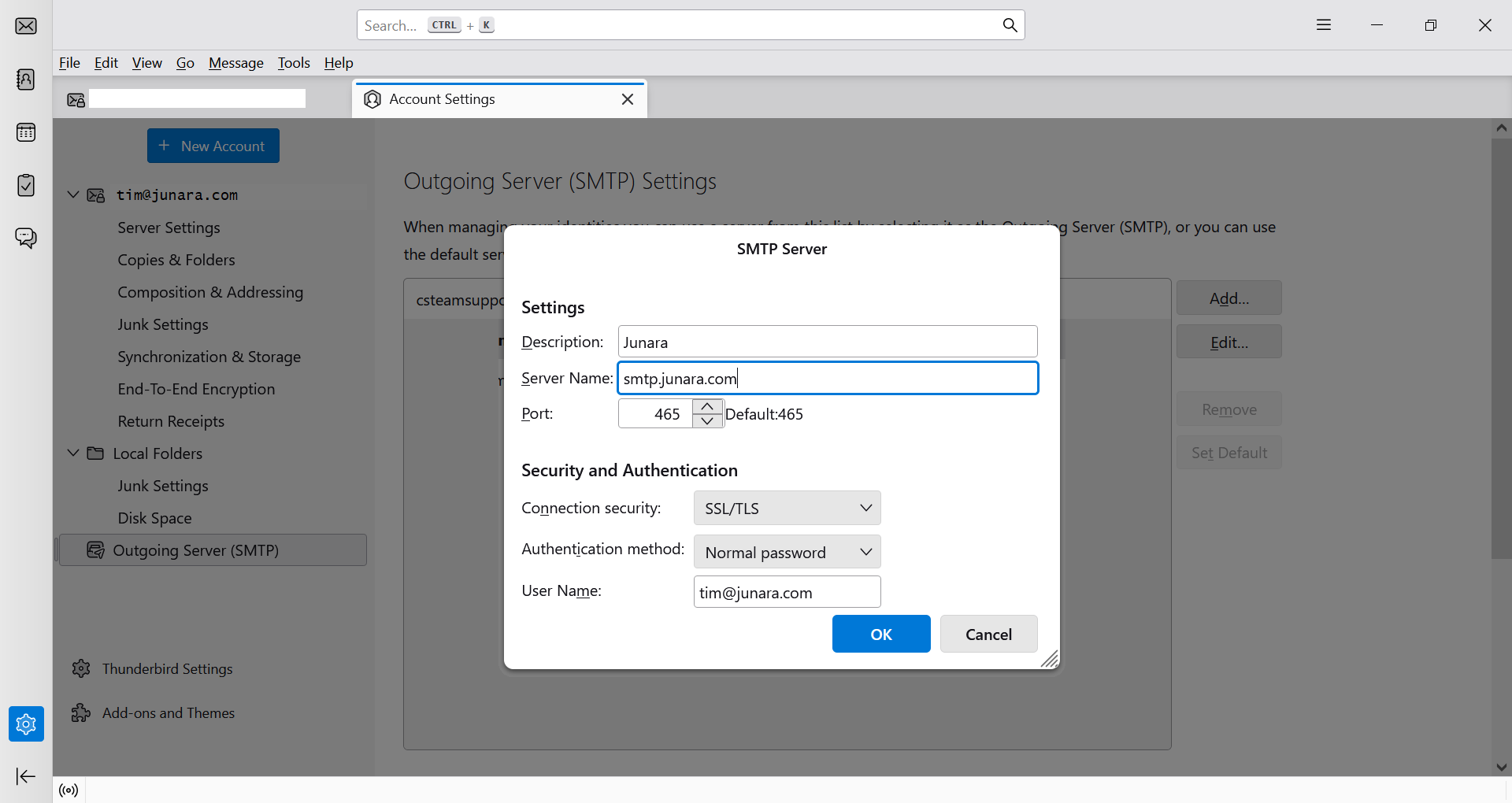Select End-To-End Encryption
Image resolution: width=1512 pixels, height=803 pixels.
point(196,389)
